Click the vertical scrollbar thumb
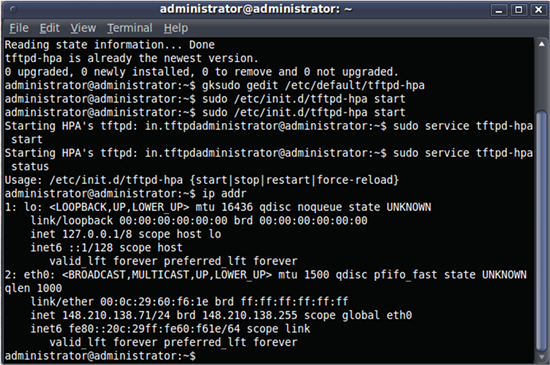550x365 pixels. point(542,231)
